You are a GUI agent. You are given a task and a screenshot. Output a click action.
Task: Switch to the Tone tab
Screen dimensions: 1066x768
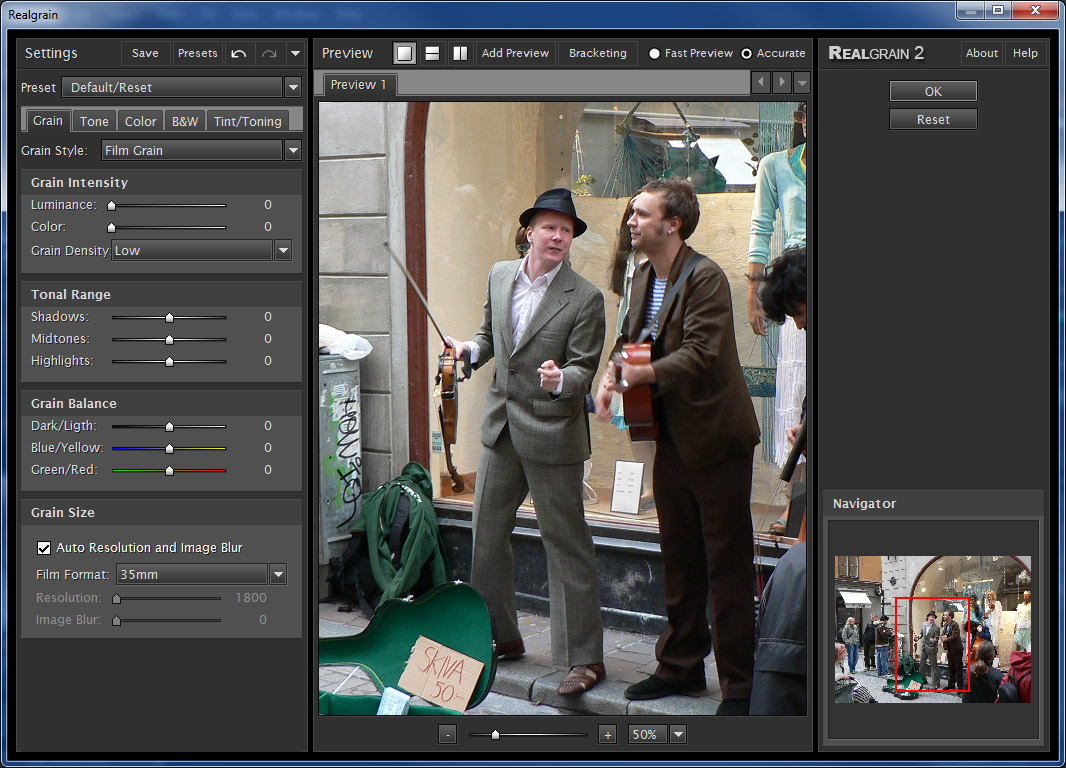point(94,121)
